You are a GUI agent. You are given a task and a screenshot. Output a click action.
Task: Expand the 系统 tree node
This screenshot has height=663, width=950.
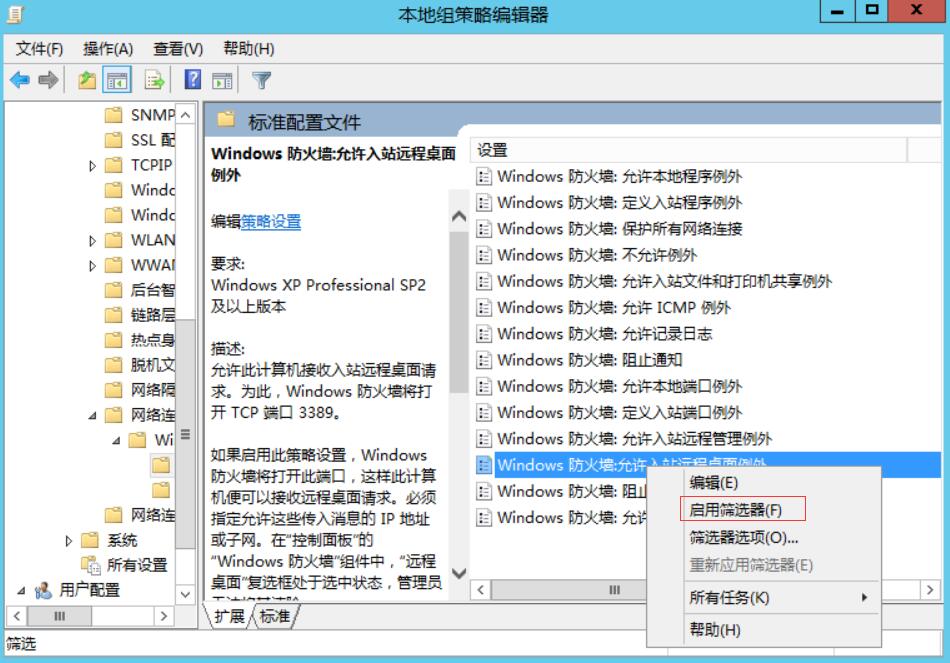(x=68, y=541)
